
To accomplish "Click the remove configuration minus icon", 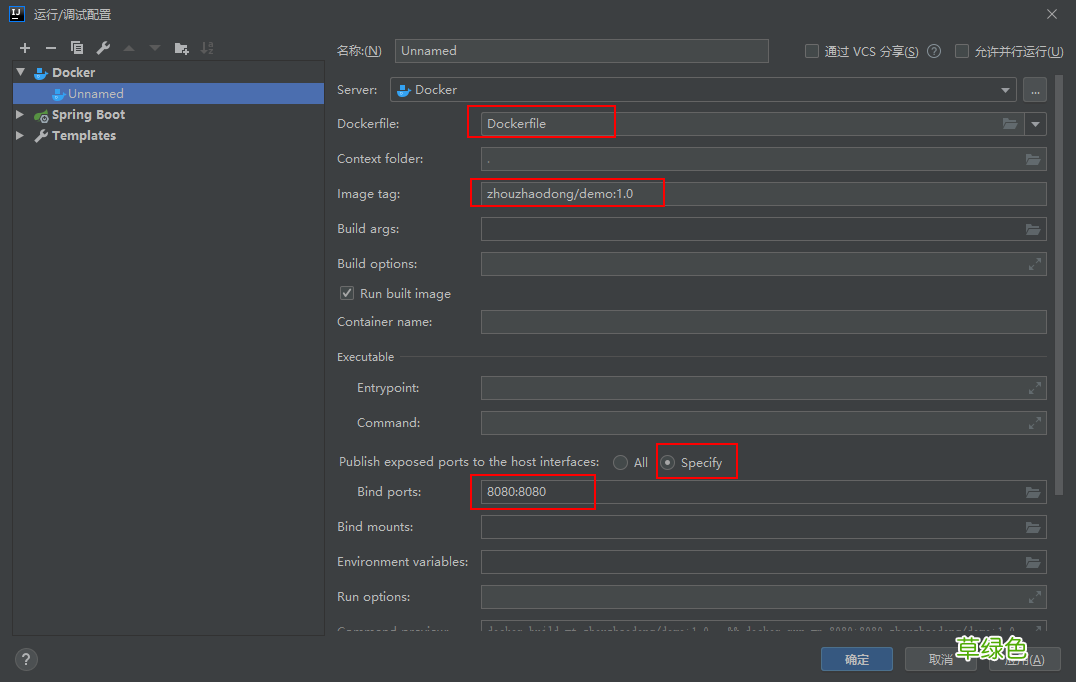I will click(x=51, y=48).
